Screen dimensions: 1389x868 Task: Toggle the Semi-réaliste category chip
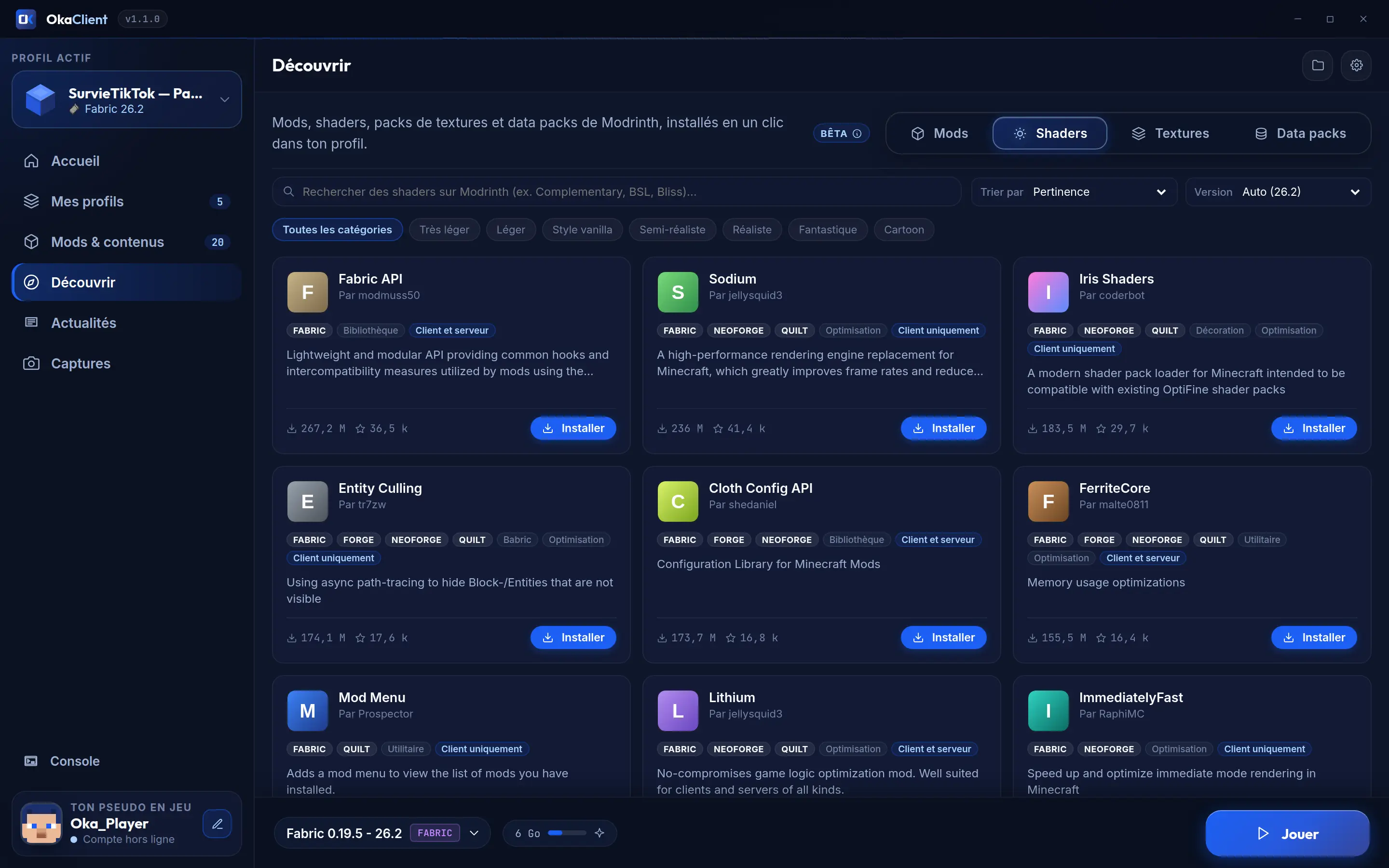point(672,230)
